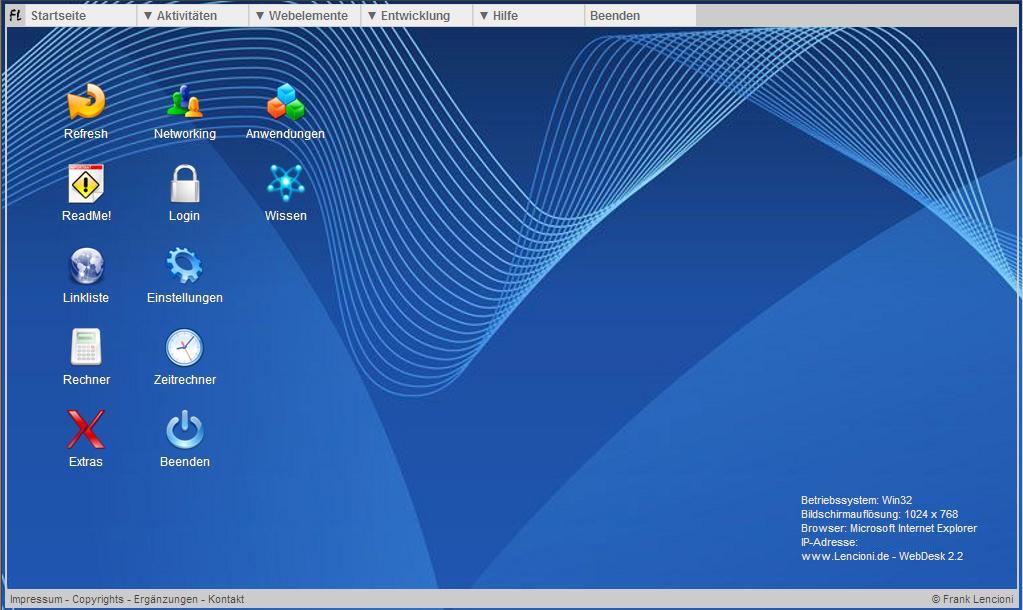Launch the Rechner calculator icon
1023x610 pixels.
pos(86,349)
